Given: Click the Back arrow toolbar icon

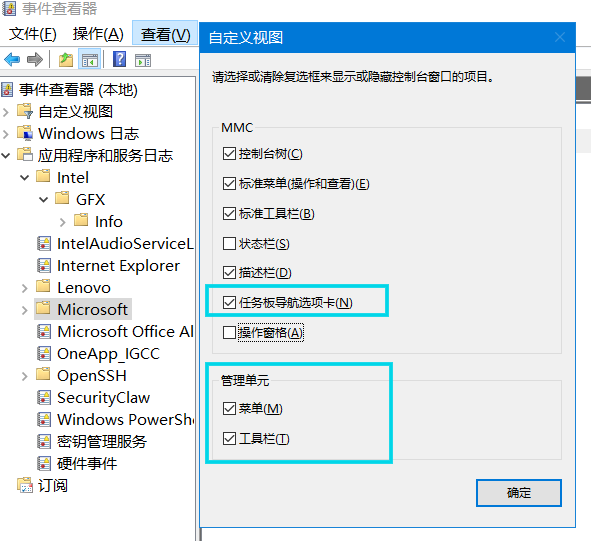Looking at the screenshot, I should [12, 60].
